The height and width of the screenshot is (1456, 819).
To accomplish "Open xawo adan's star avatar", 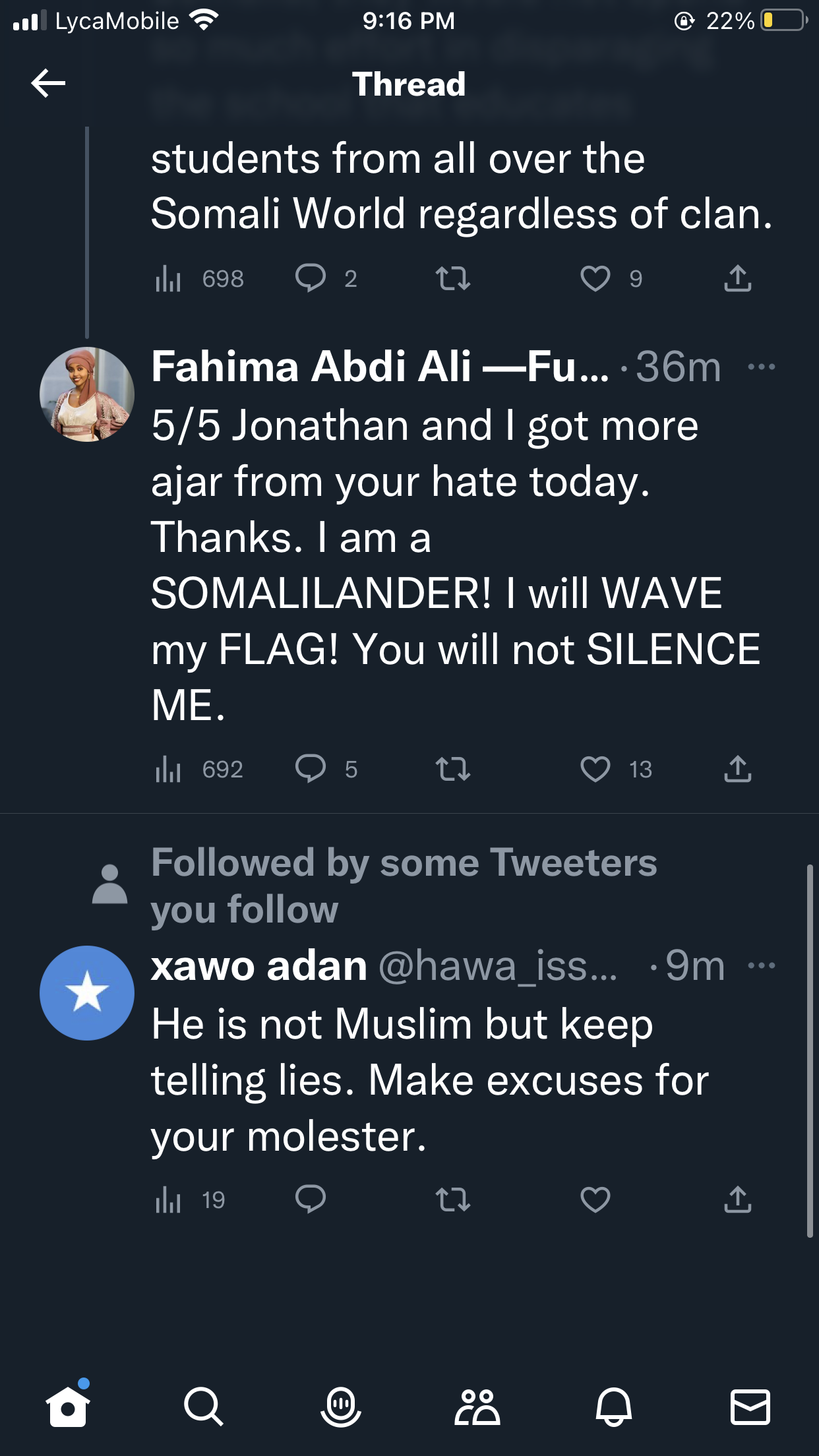I will coord(87,993).
